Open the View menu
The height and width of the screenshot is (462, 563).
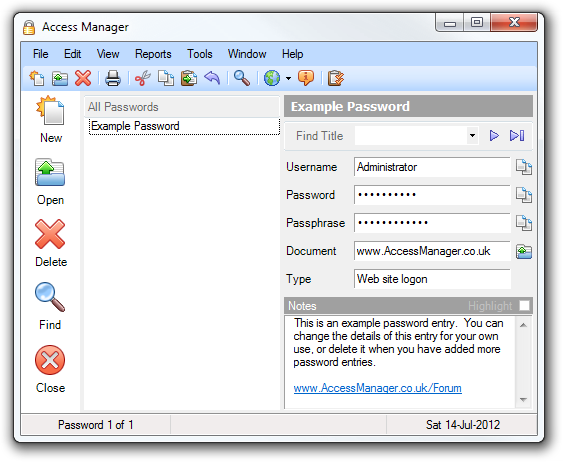(108, 54)
